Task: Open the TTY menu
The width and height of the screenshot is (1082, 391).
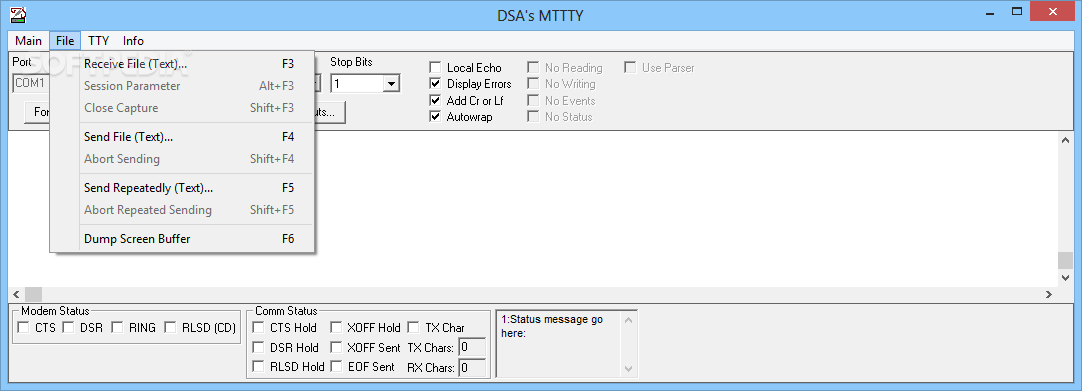Action: pos(99,41)
